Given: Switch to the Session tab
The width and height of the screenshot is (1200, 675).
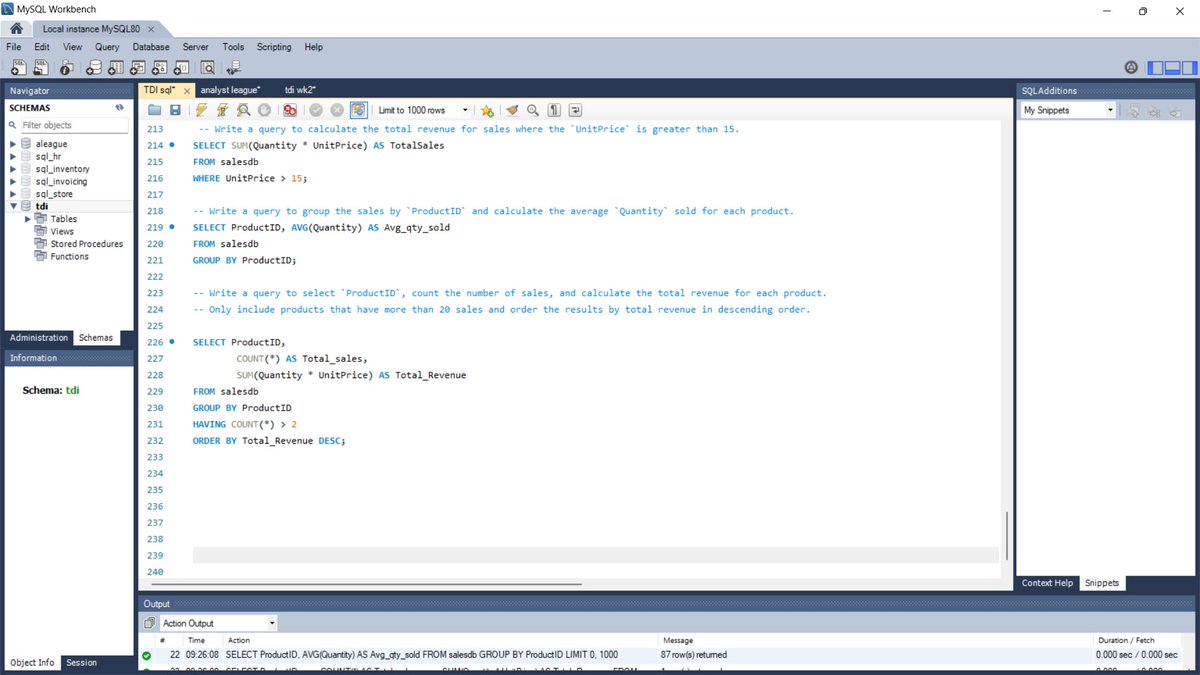Looking at the screenshot, I should coord(82,663).
